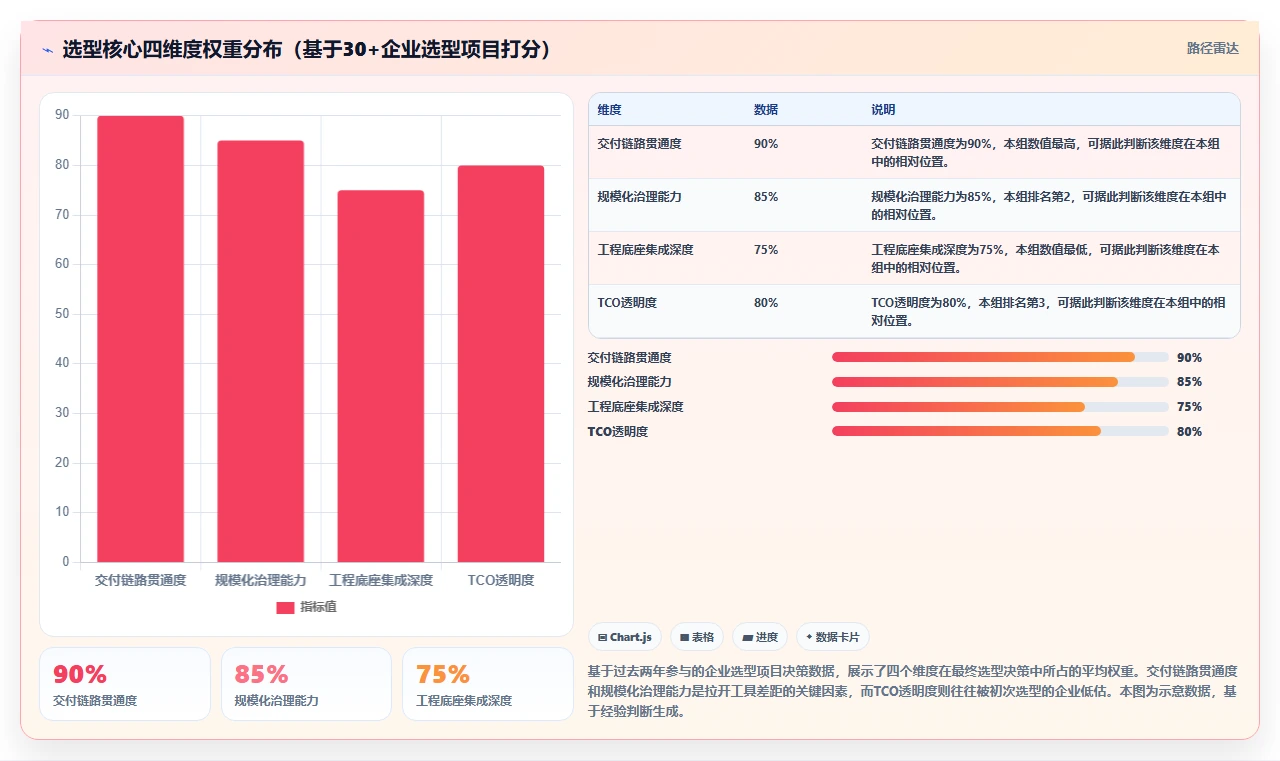Viewport: 1280px width, 761px height.
Task: Open the 75% 工程底座集成深度 data card
Action: point(488,684)
